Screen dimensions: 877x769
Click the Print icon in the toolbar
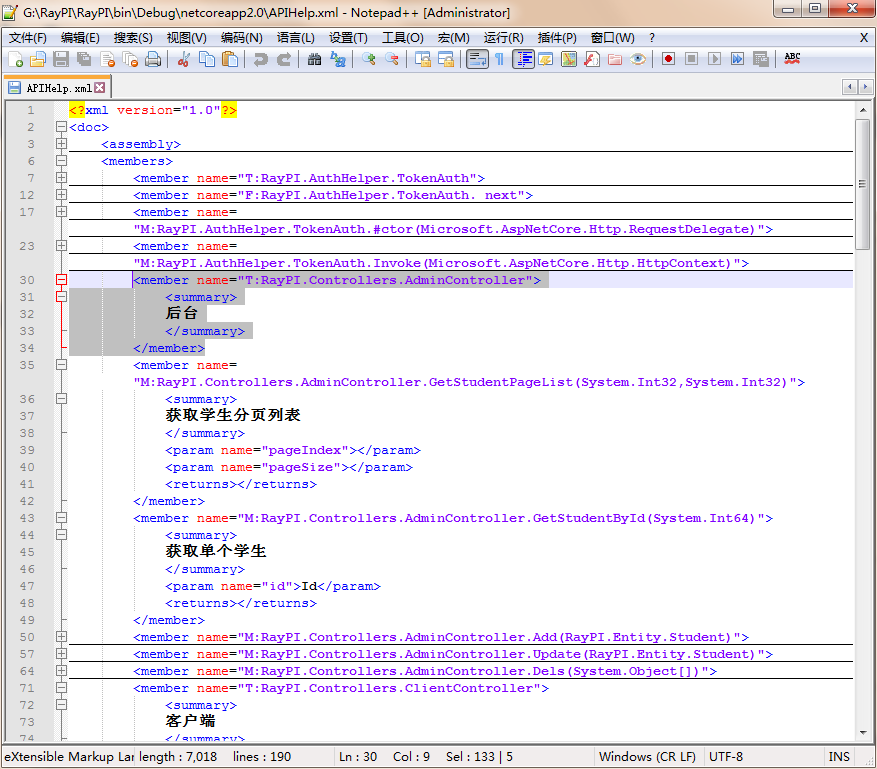tap(153, 60)
